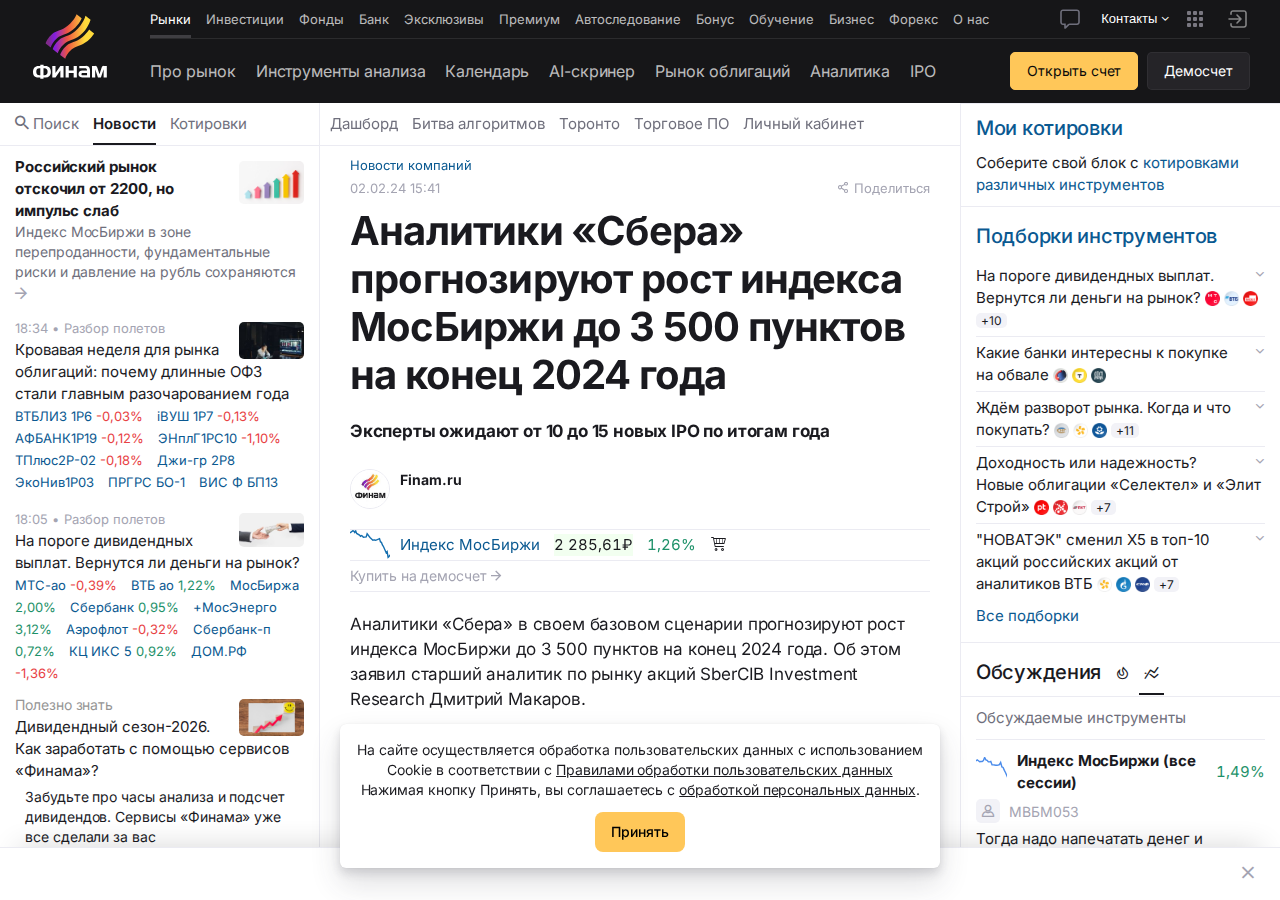Open the handshake thumbnail for dividend news

click(271, 530)
